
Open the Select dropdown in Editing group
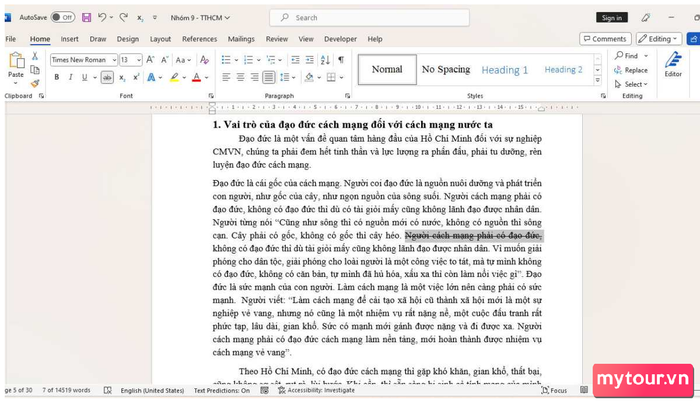[631, 84]
